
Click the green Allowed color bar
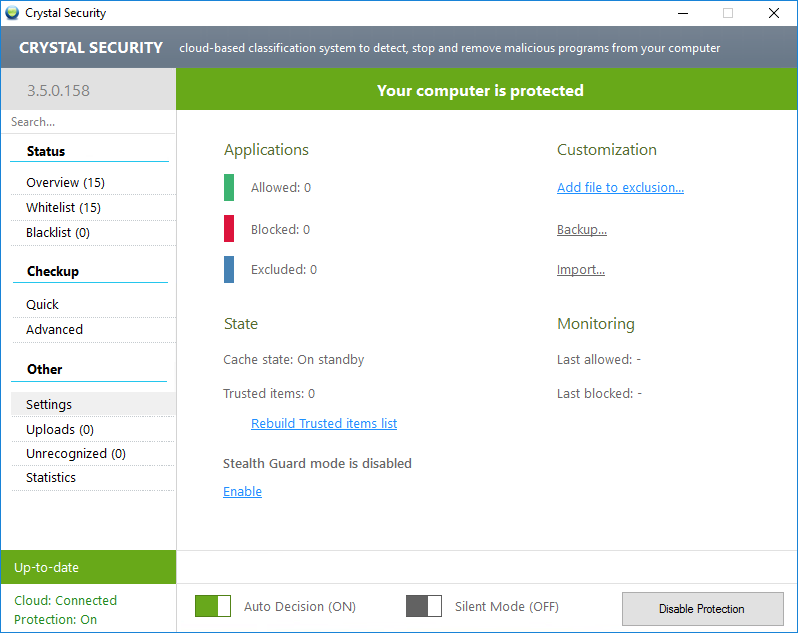[x=229, y=187]
